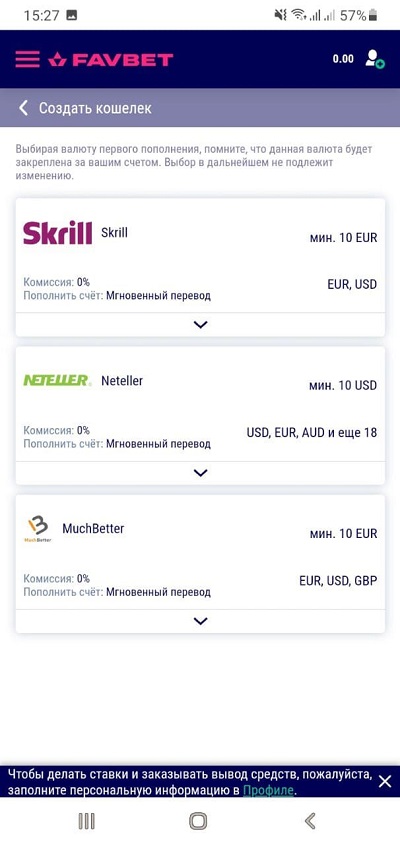
Task: Expand the Neteller card details
Action: click(200, 473)
